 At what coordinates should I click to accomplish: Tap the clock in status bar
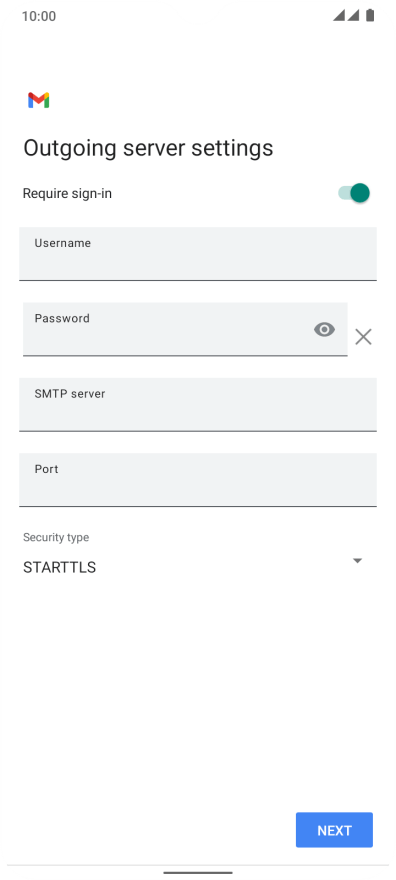tap(39, 16)
